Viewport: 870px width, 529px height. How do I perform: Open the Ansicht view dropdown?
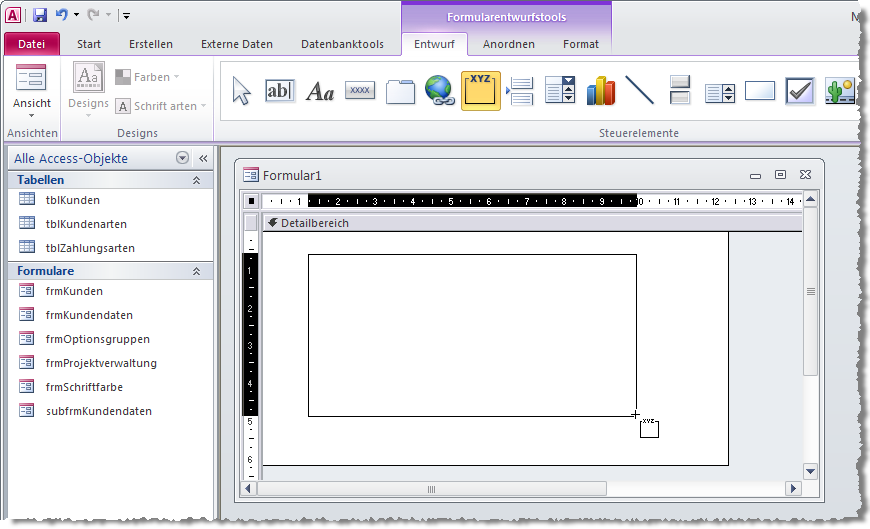[32, 109]
